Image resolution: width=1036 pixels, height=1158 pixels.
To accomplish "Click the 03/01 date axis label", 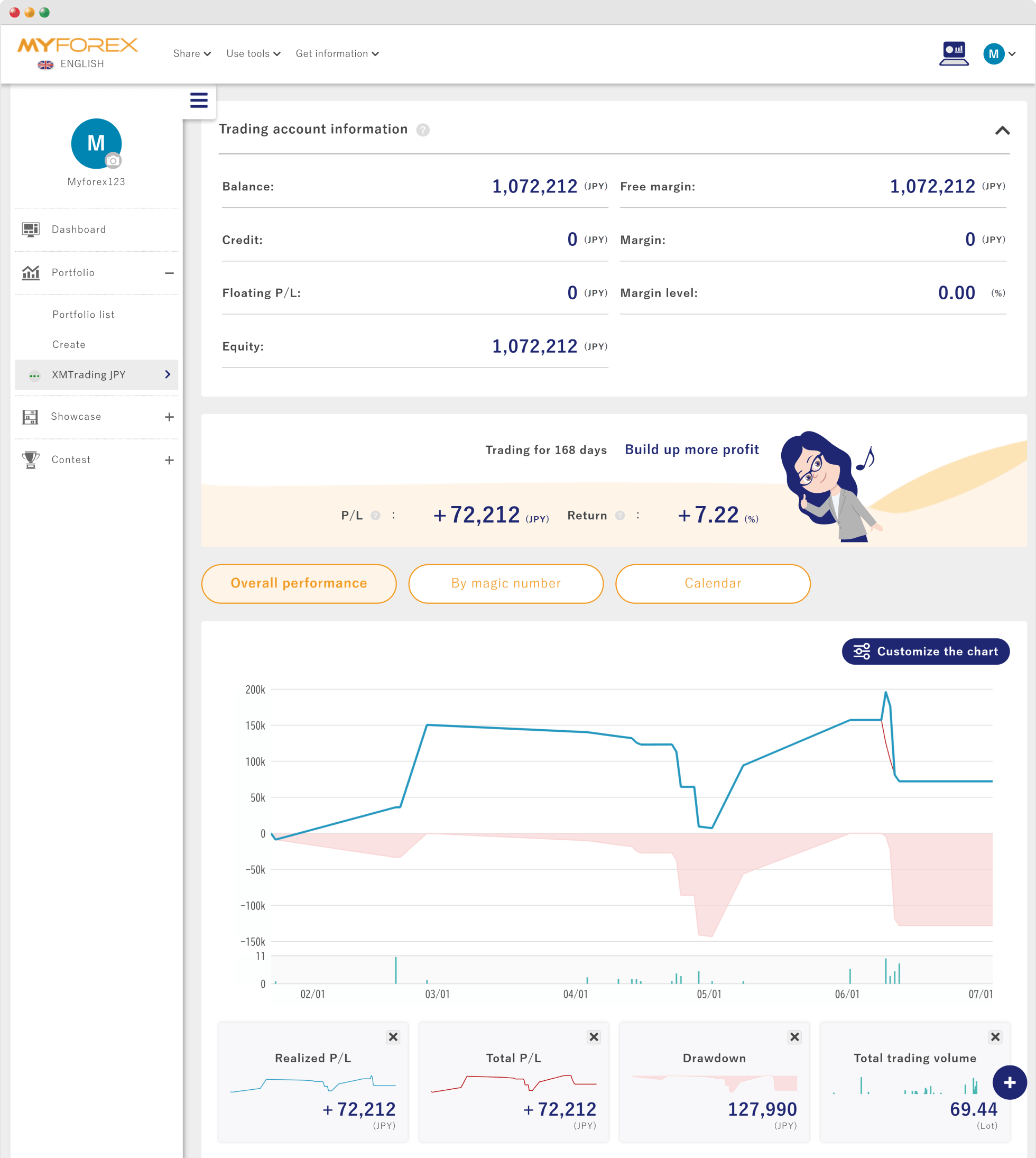I will (437, 995).
